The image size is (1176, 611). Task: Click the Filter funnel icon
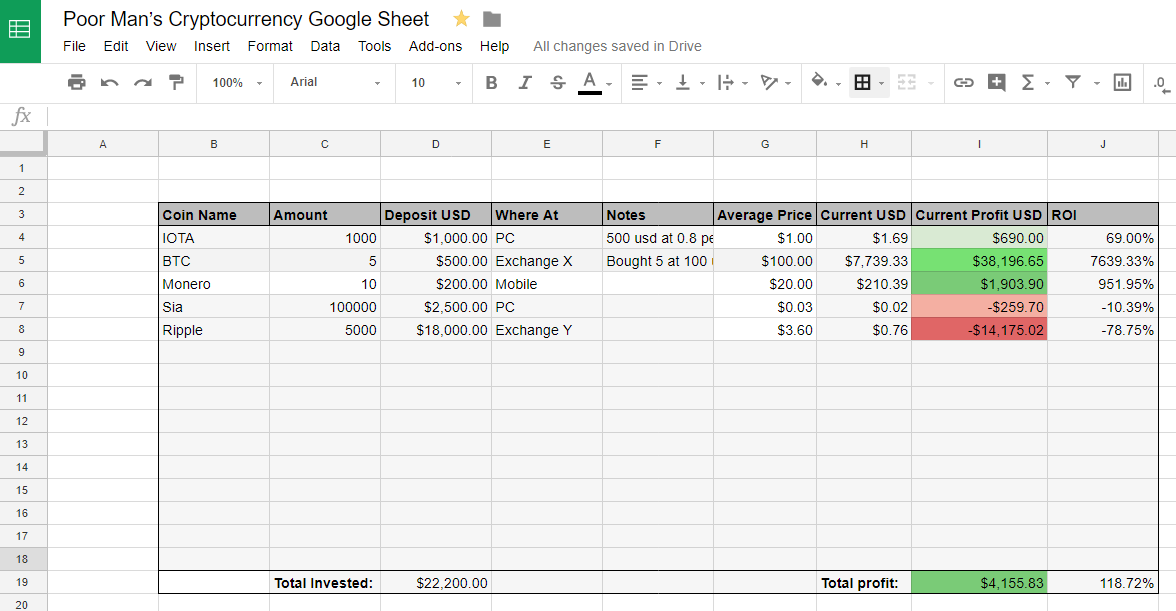pyautogui.click(x=1072, y=82)
